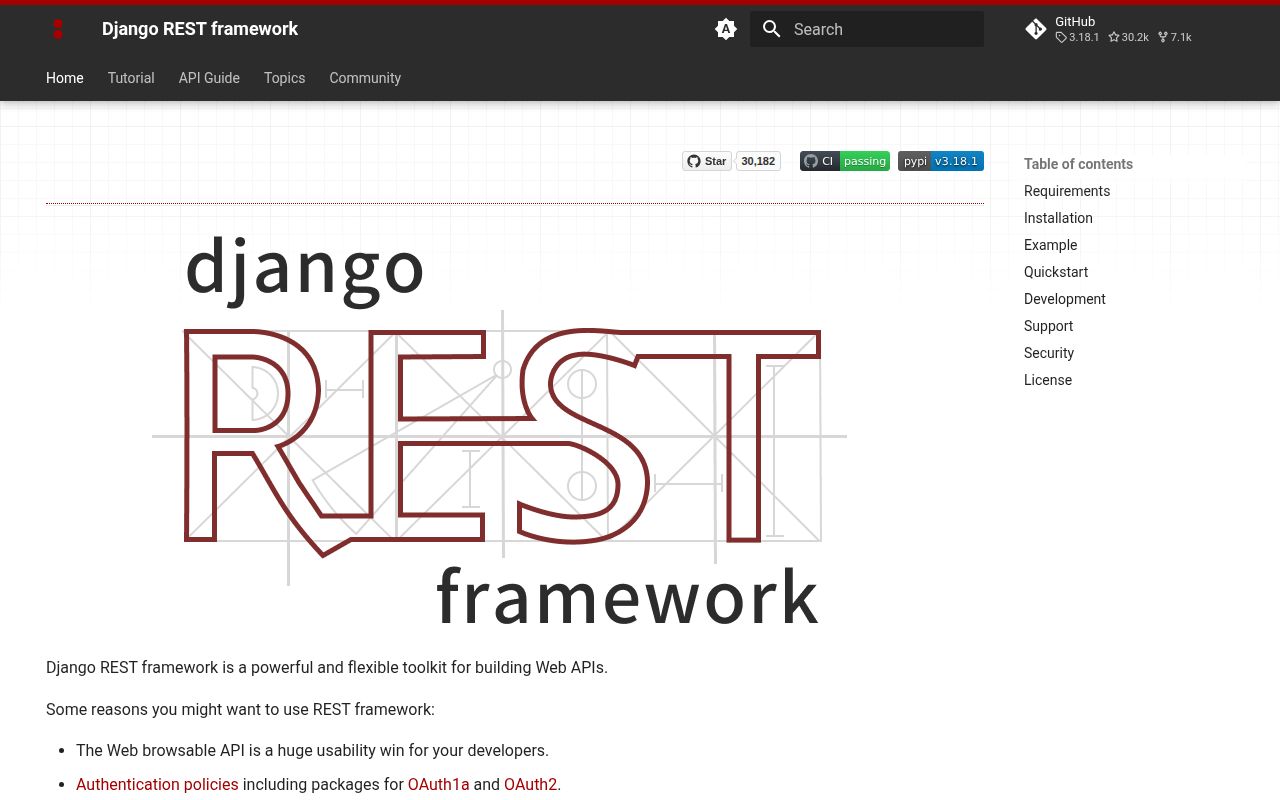The height and width of the screenshot is (800, 1280).
Task: Click the search magnifier icon
Action: [772, 29]
